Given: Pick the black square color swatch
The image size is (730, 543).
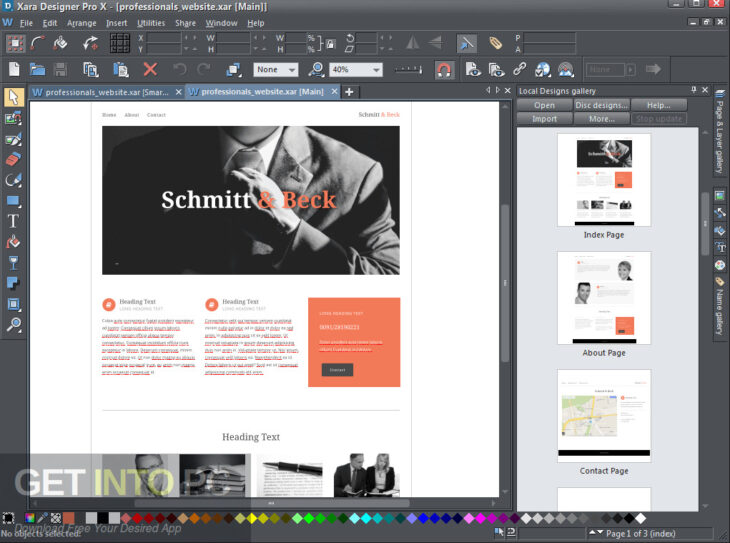Looking at the screenshot, I should point(103,518).
